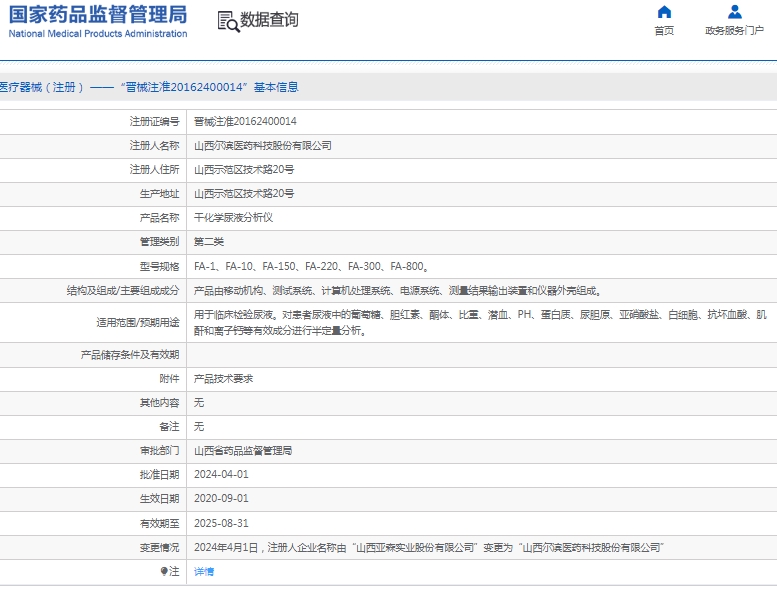
Task: Click the 首页 text label
Action: pyautogui.click(x=664, y=31)
